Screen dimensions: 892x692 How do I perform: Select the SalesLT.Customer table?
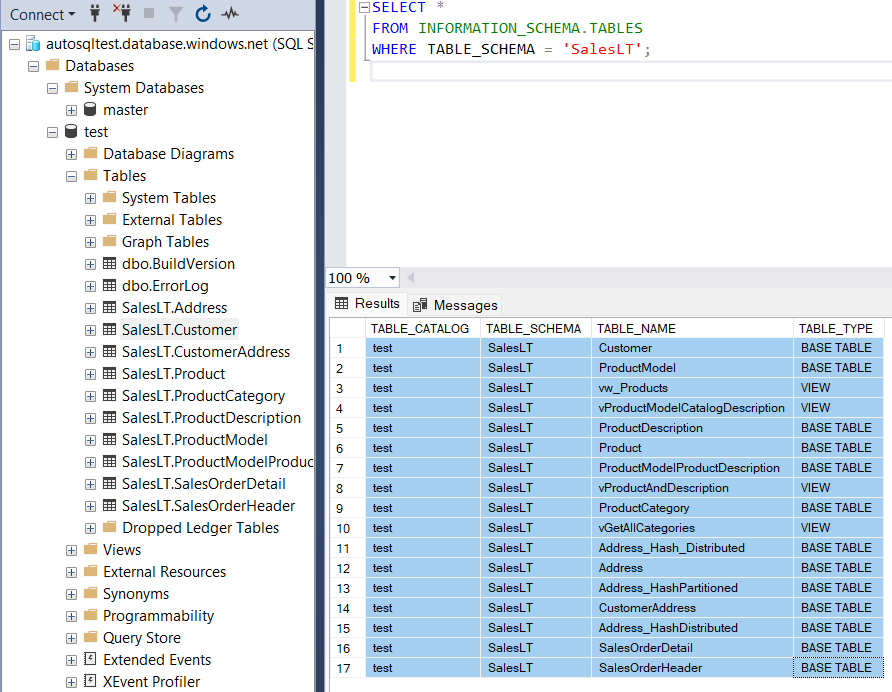(x=179, y=329)
